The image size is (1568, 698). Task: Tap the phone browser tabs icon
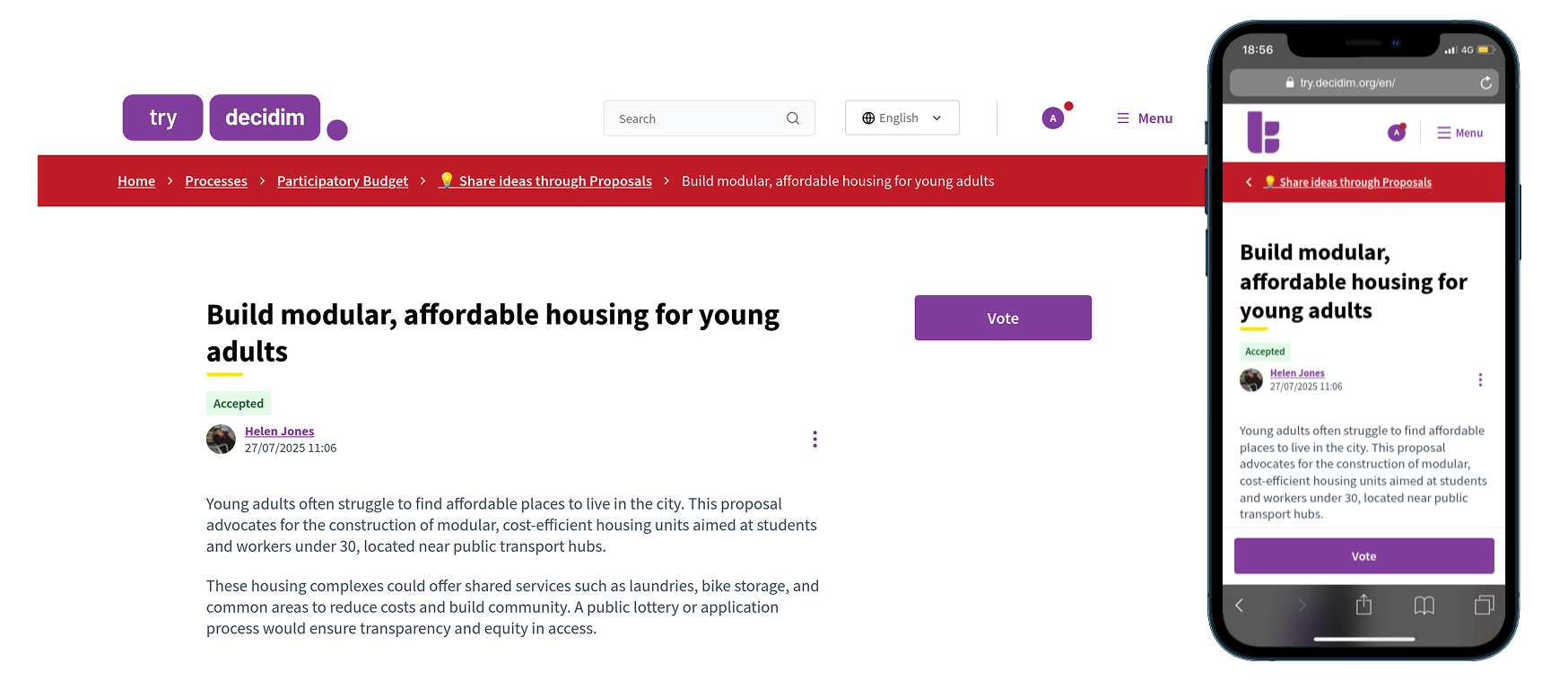click(x=1484, y=606)
